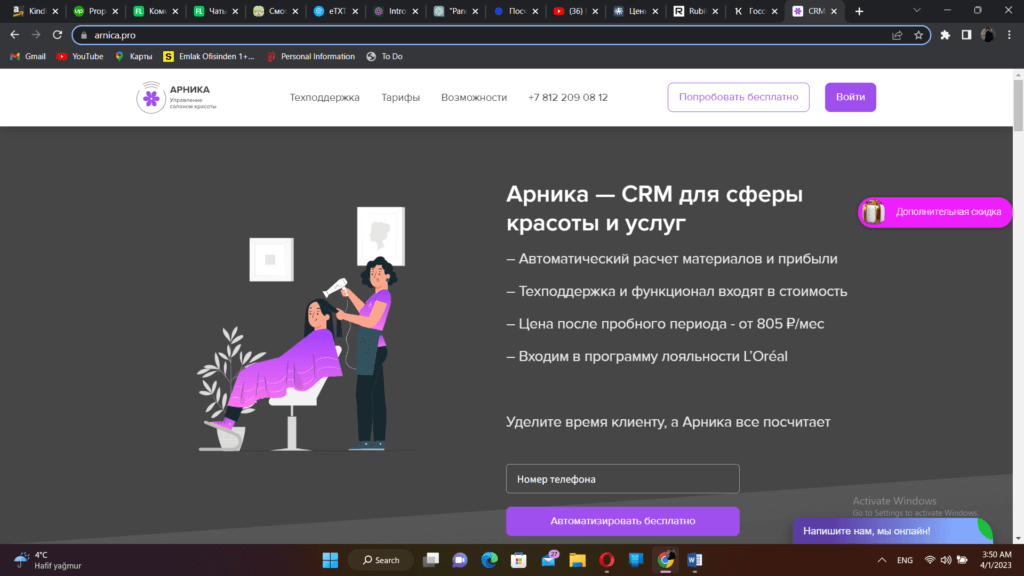This screenshot has width=1024, height=576.
Task: Click the Войти login button
Action: coord(850,98)
